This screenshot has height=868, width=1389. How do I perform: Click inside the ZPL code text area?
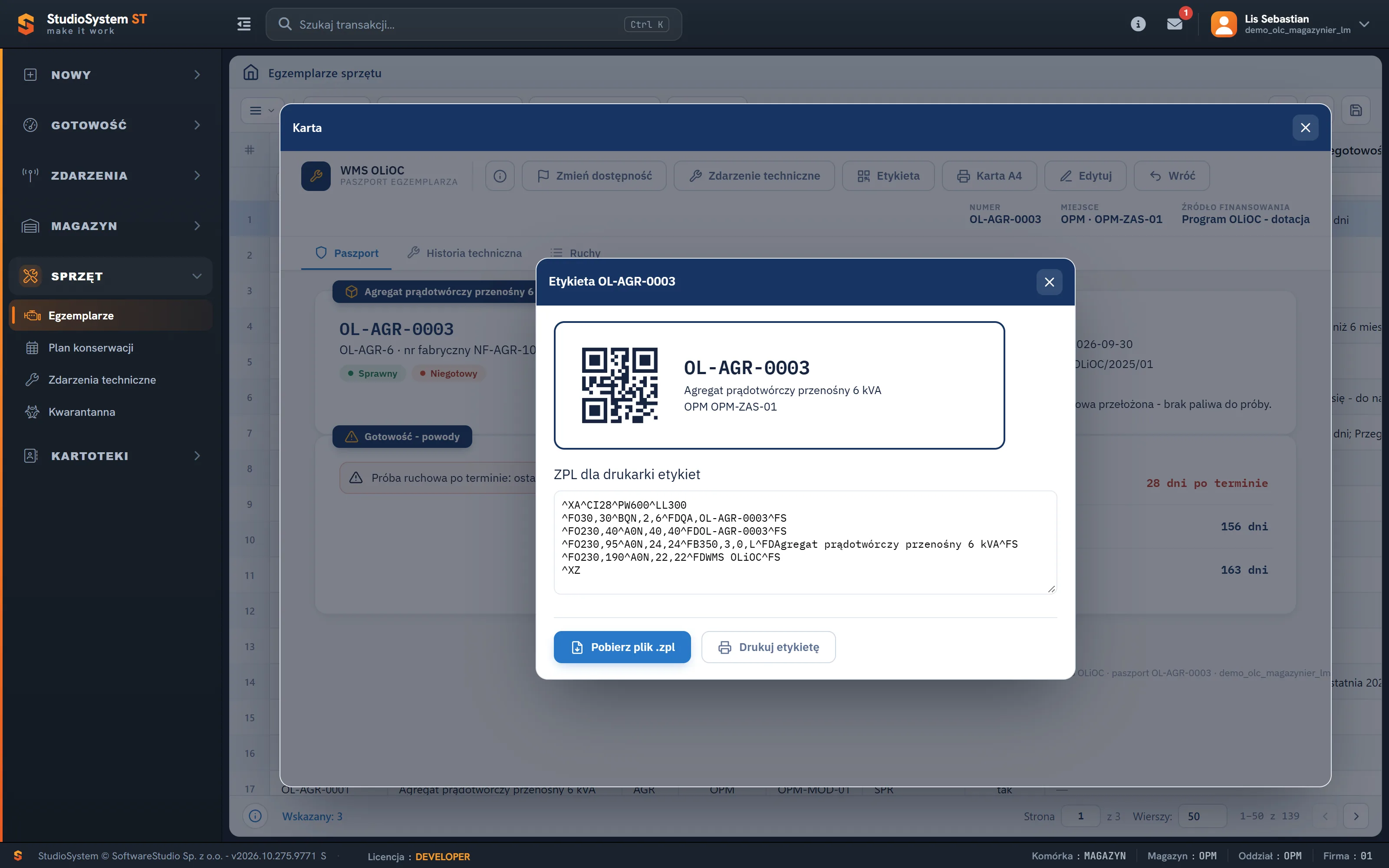click(805, 542)
